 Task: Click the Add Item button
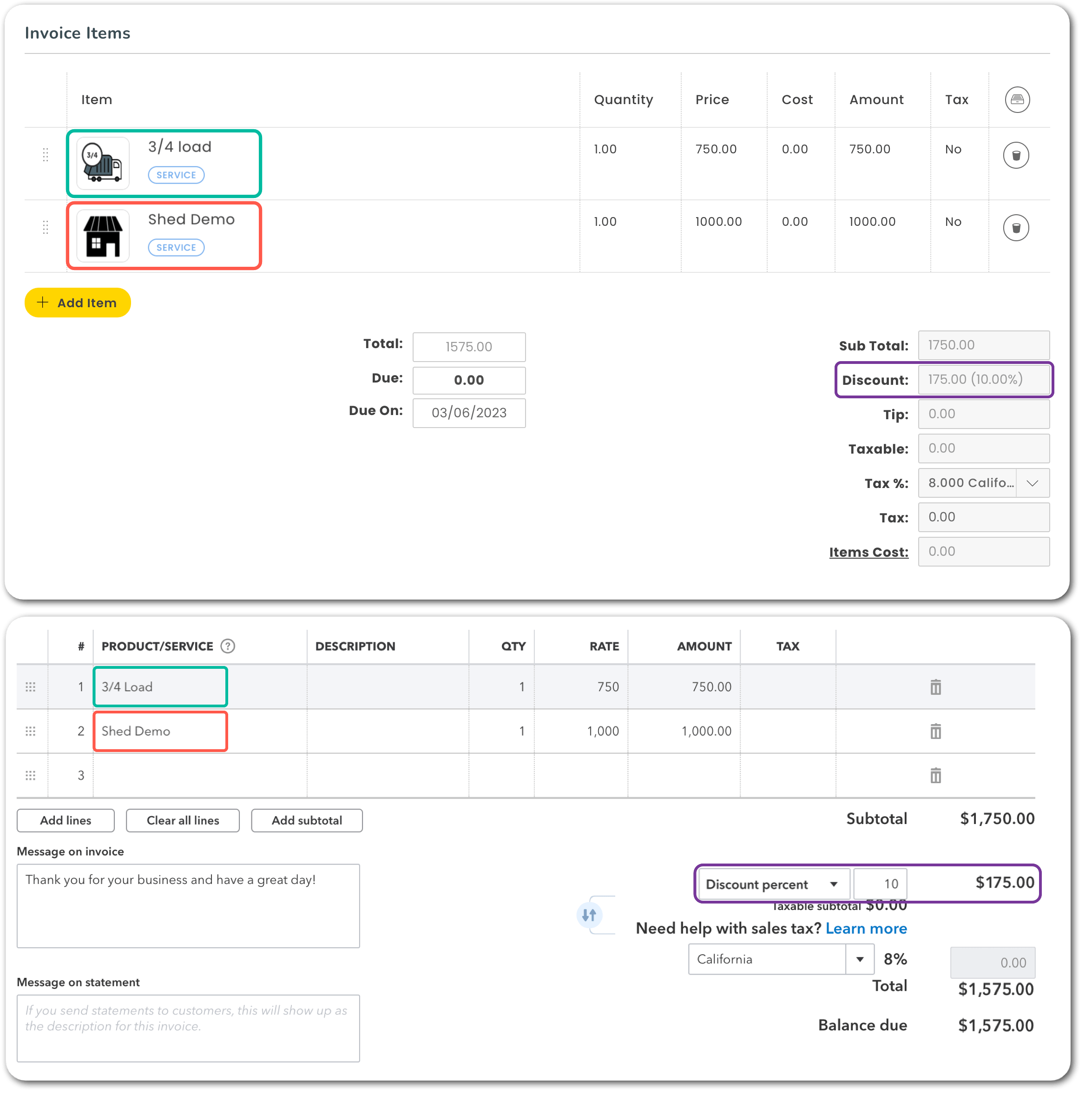coord(78,302)
